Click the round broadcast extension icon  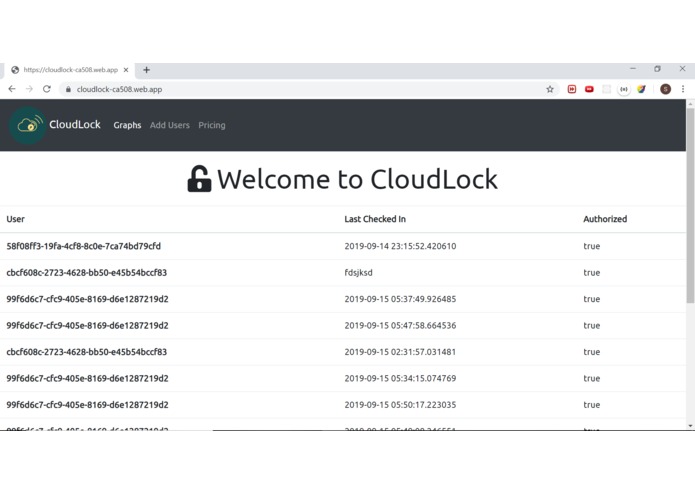click(x=624, y=89)
